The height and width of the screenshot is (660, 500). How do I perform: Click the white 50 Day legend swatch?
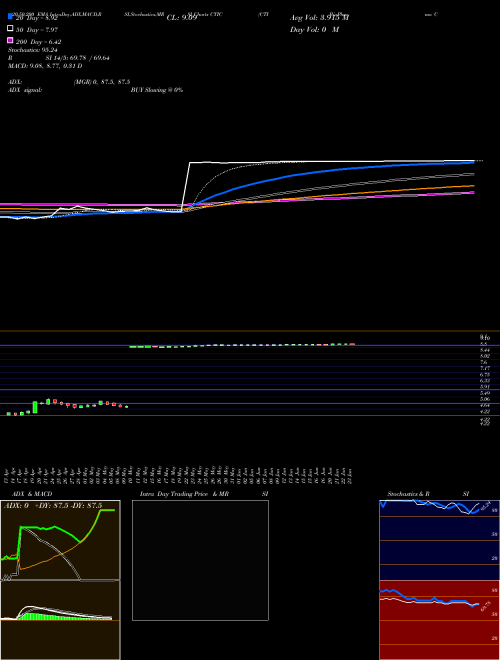[10, 29]
